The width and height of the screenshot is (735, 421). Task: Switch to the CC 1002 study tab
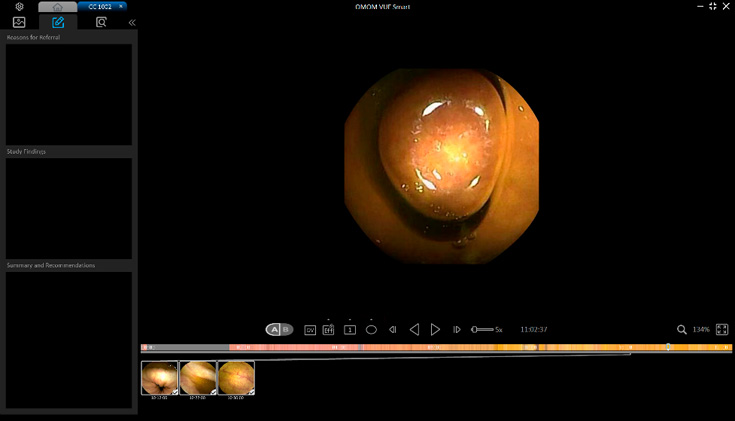click(99, 7)
